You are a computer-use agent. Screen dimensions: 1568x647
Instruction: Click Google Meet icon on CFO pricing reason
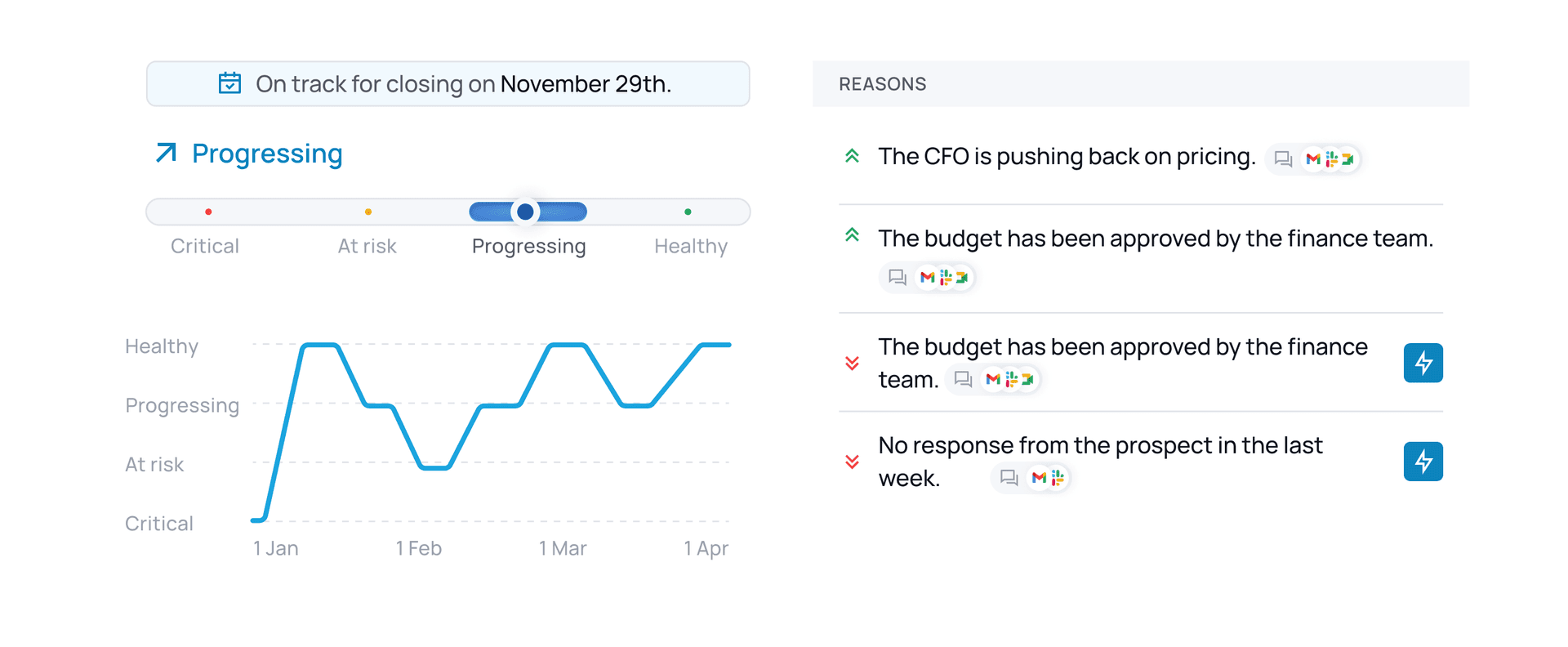click(x=1347, y=158)
